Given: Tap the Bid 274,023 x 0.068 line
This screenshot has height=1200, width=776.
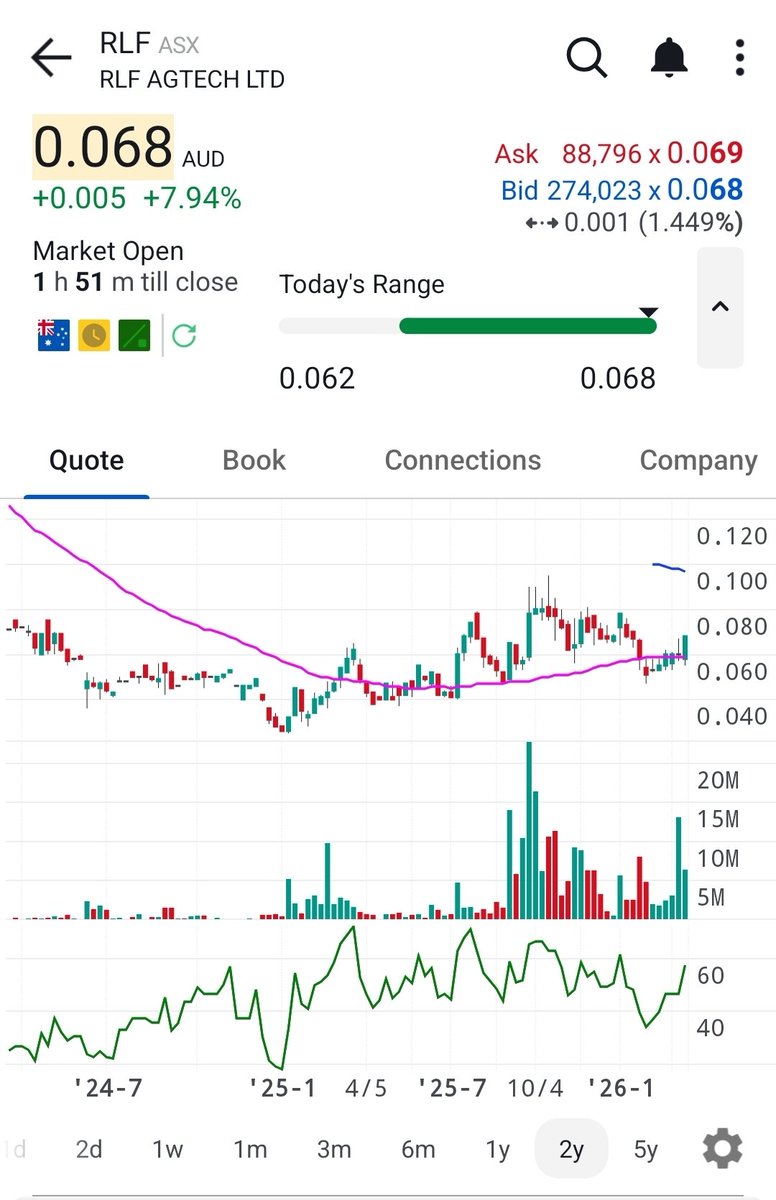Looking at the screenshot, I should (x=622, y=189).
